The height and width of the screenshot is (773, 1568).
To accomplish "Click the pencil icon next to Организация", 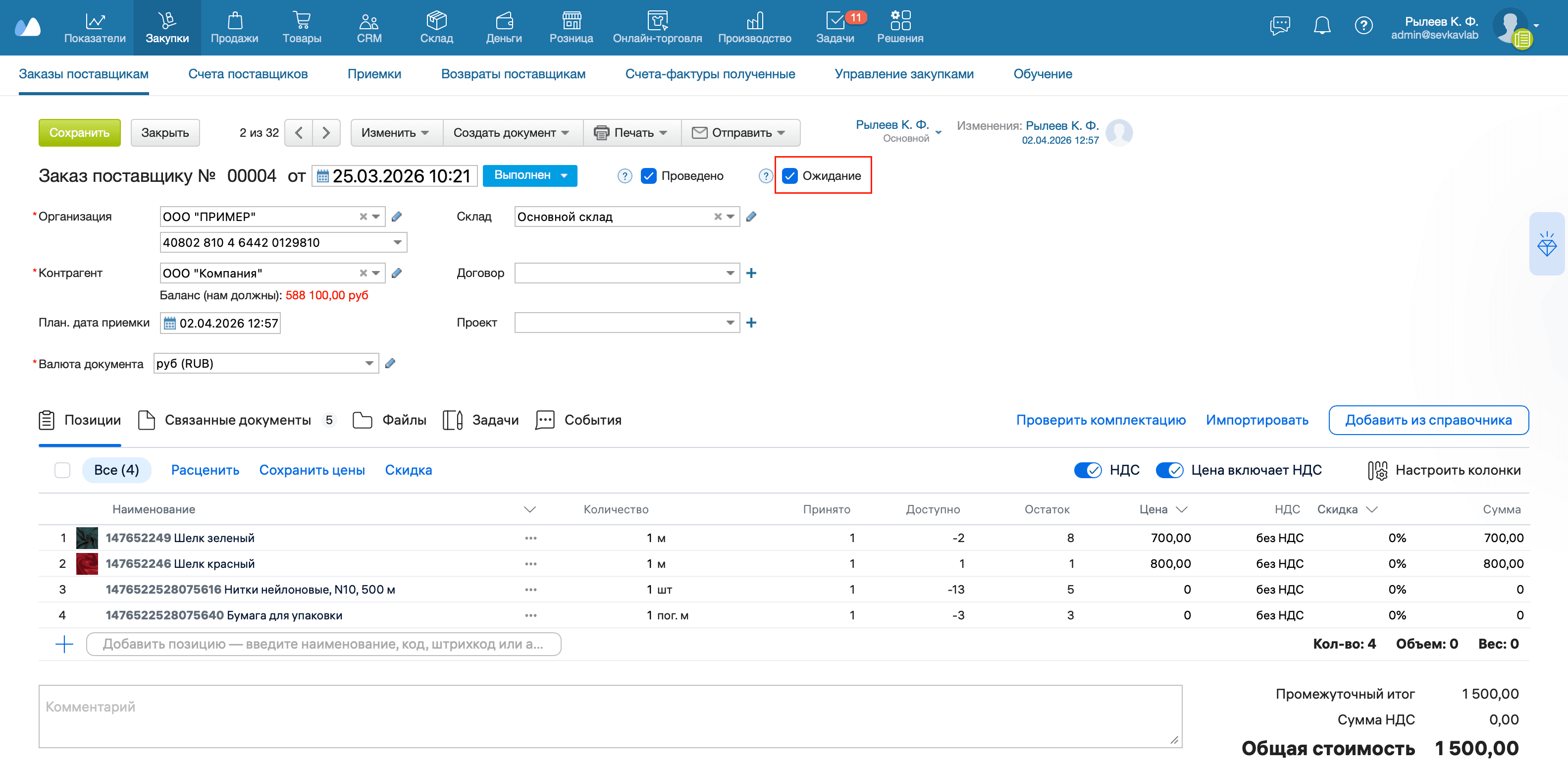I will tap(397, 217).
